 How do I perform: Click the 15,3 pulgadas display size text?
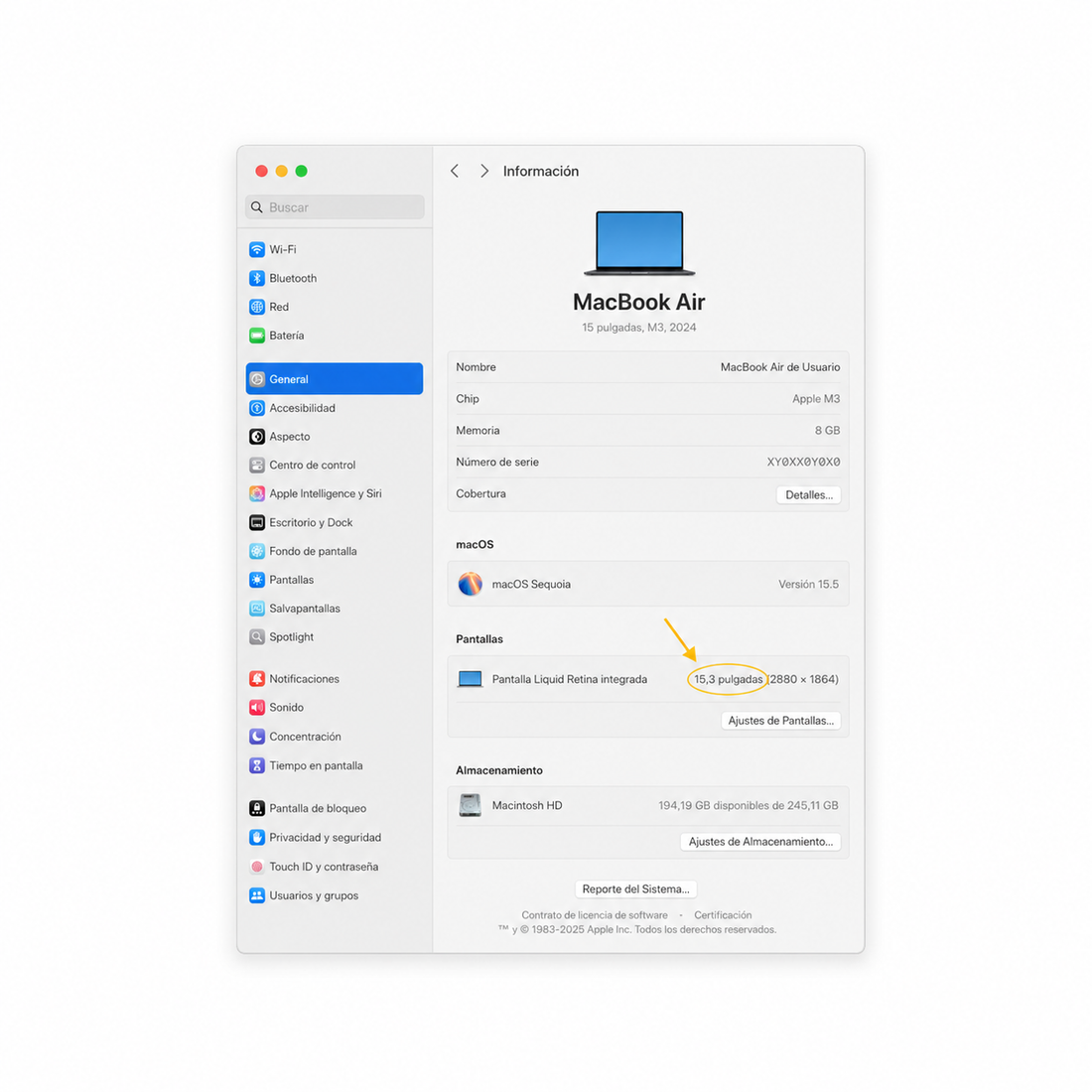click(729, 679)
